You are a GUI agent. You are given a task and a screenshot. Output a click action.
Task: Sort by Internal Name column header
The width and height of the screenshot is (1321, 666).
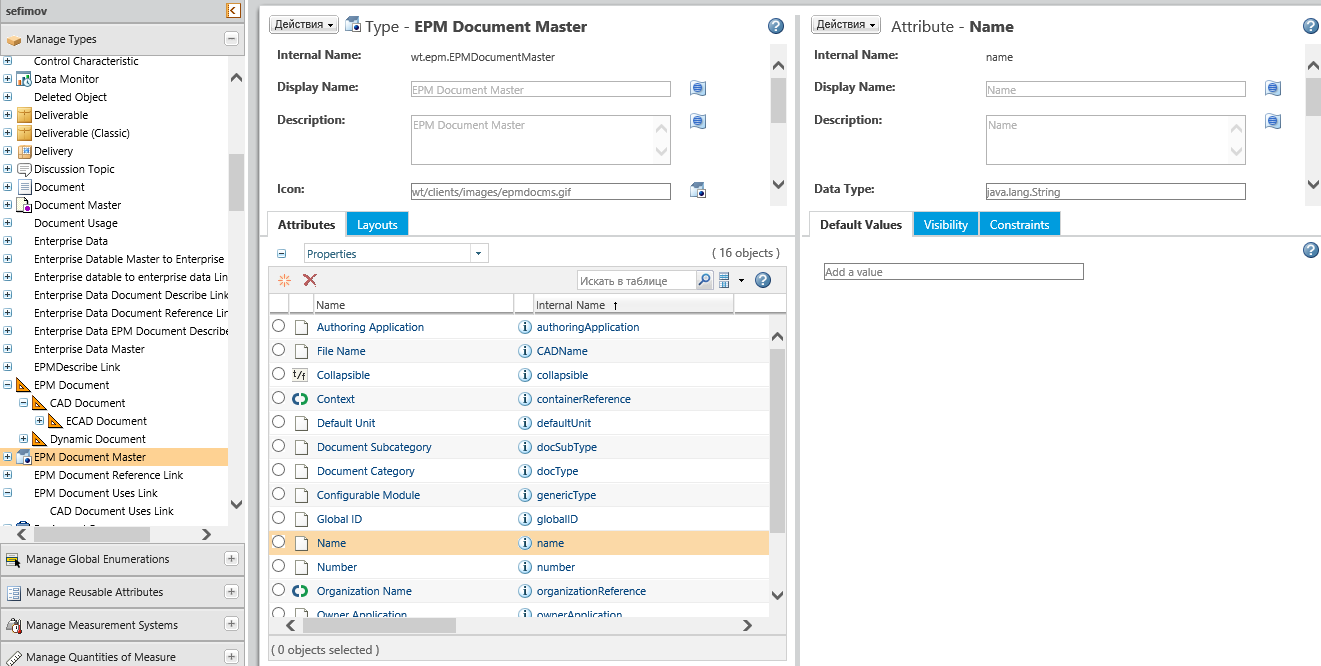(570, 305)
